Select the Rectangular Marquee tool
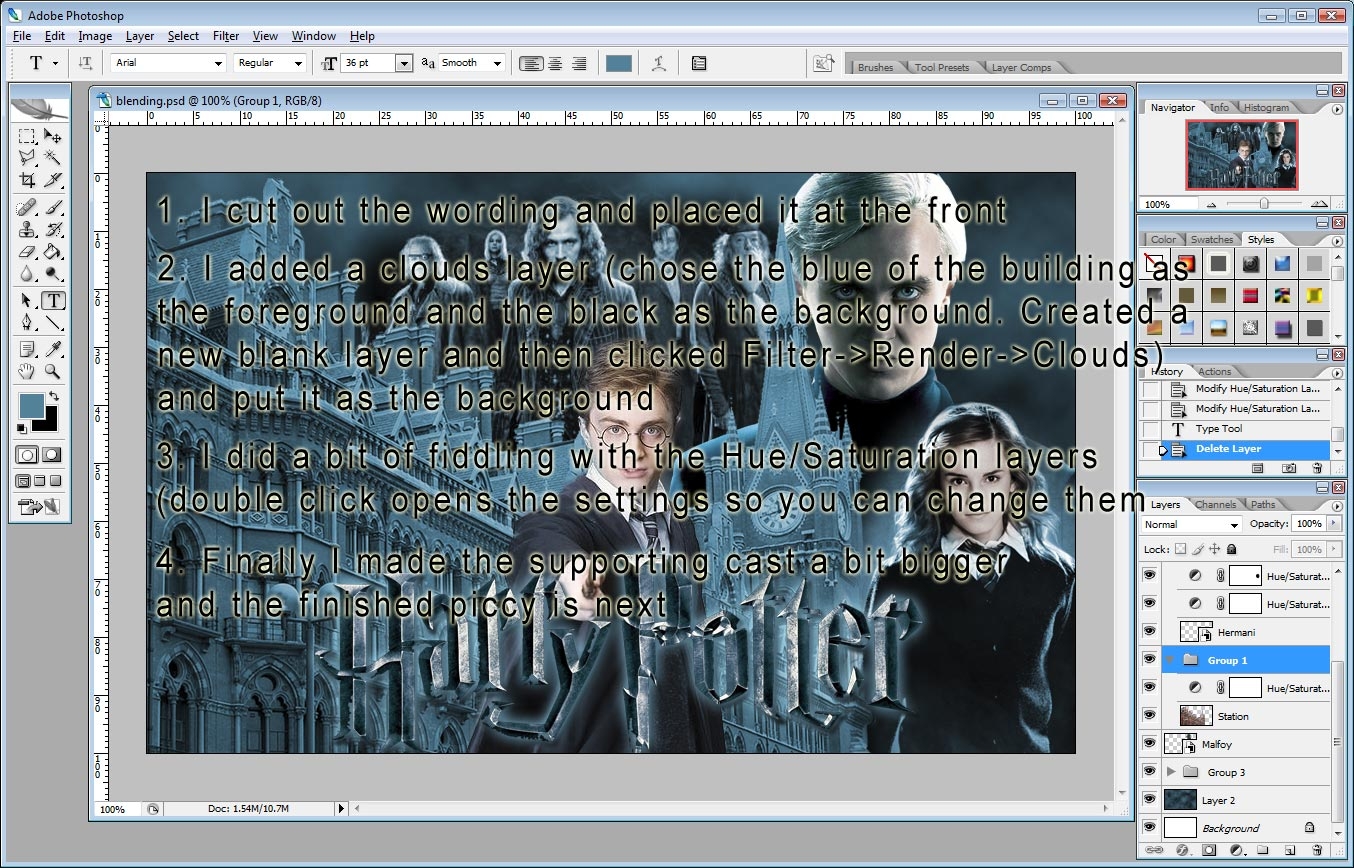This screenshot has height=868, width=1354. (28, 136)
